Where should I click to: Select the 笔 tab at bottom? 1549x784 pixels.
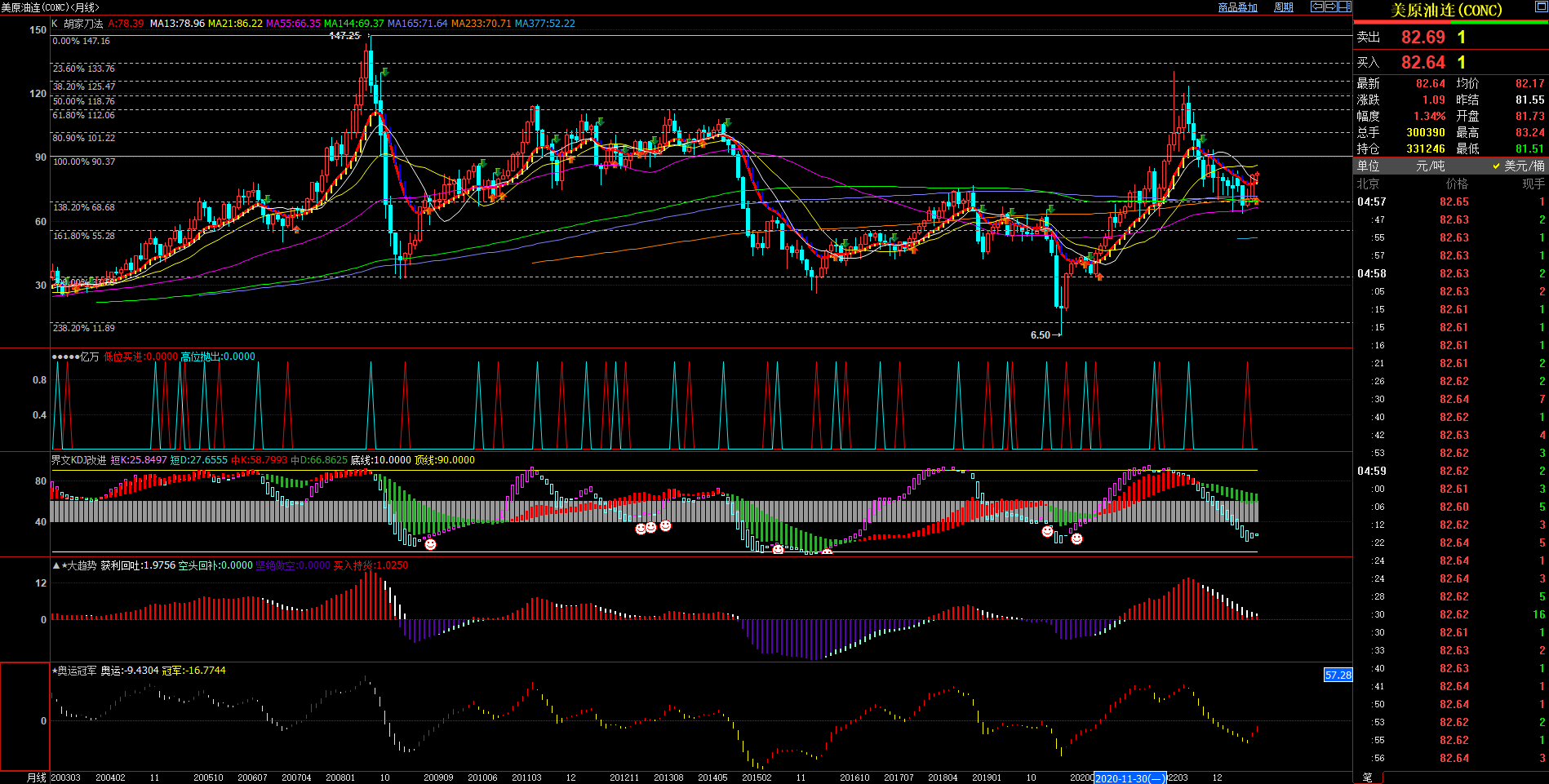click(1367, 777)
